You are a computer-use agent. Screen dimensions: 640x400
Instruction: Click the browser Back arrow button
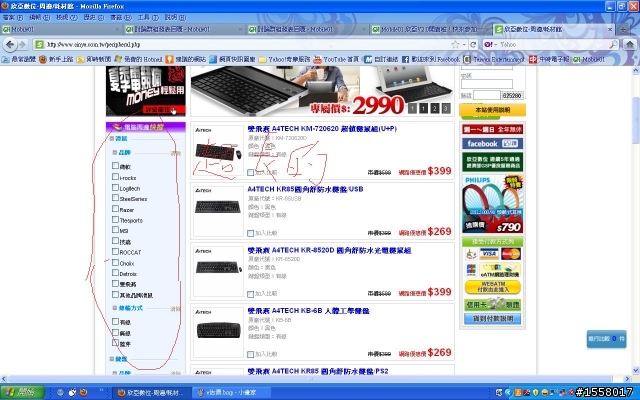coord(10,44)
